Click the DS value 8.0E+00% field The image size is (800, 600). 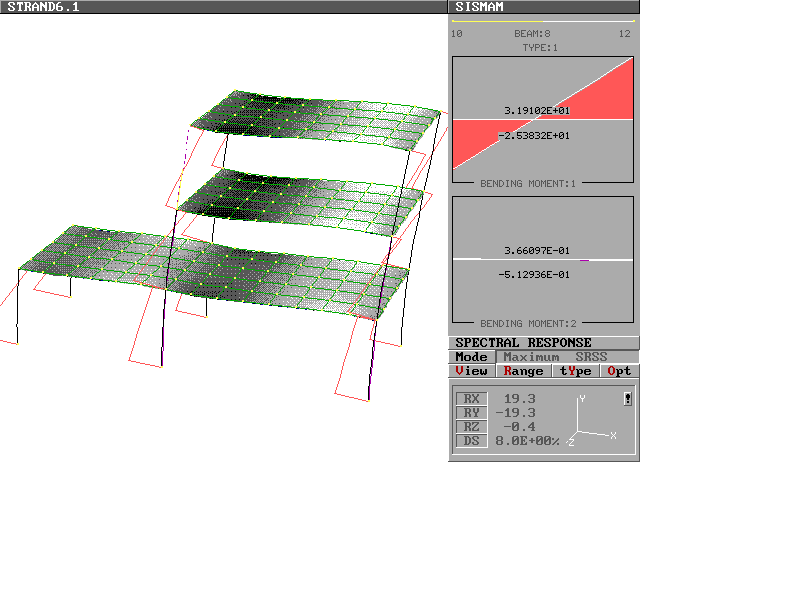click(x=527, y=441)
